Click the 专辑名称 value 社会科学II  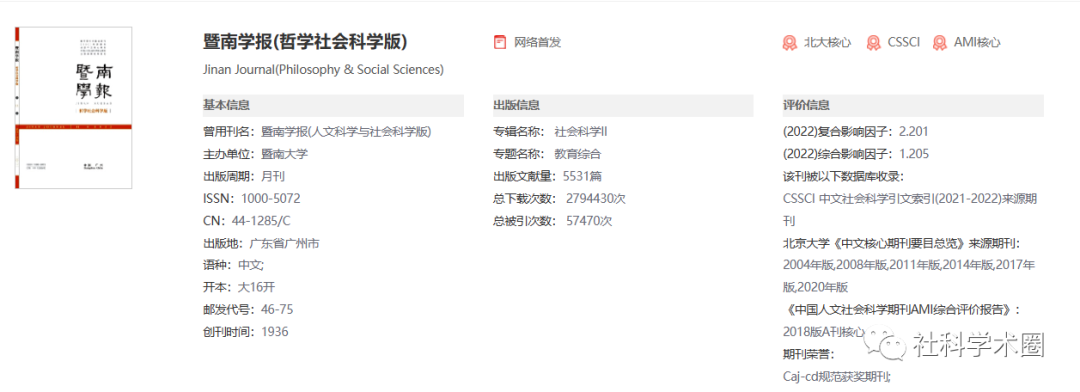click(580, 132)
